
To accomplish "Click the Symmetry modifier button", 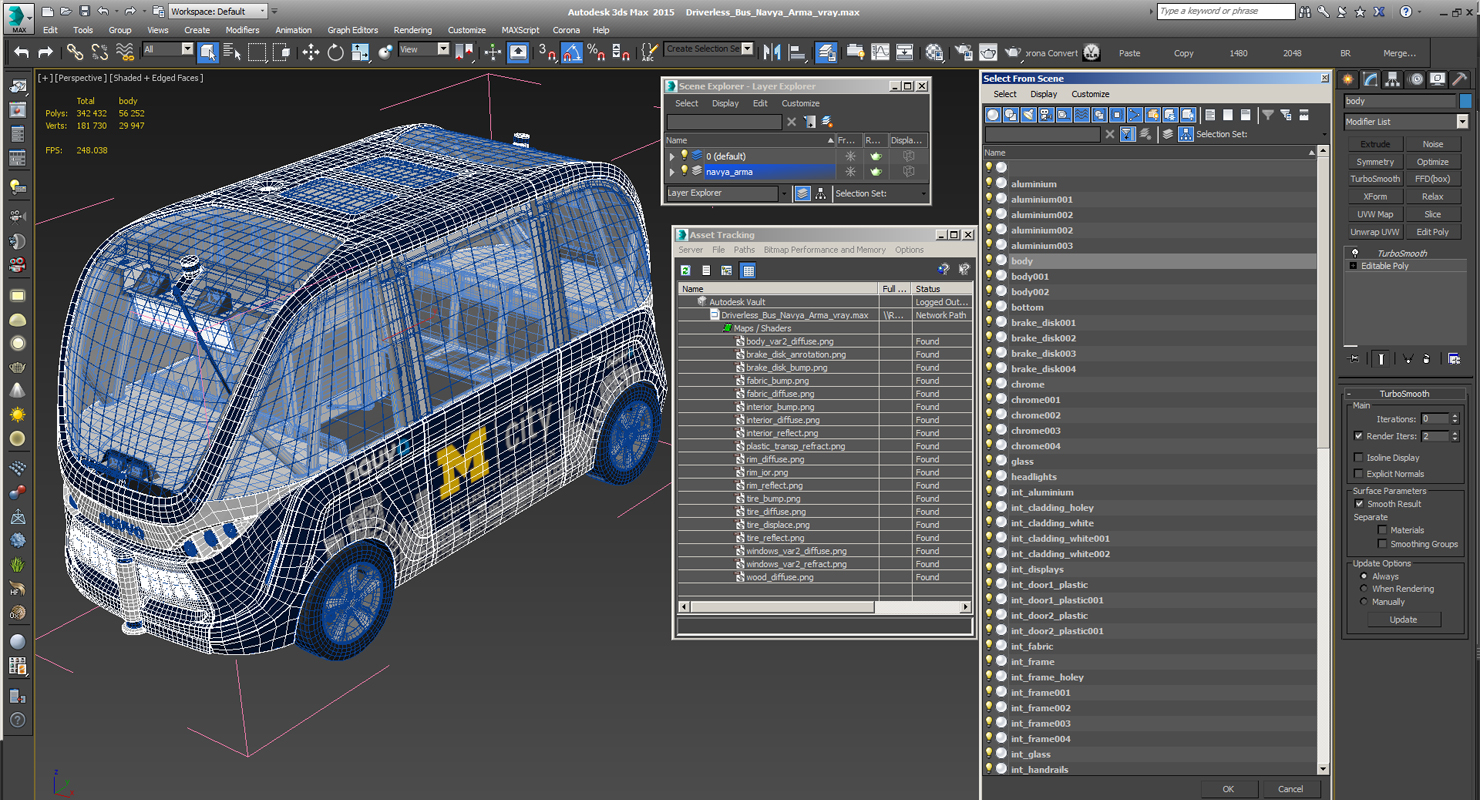I will (x=1375, y=162).
